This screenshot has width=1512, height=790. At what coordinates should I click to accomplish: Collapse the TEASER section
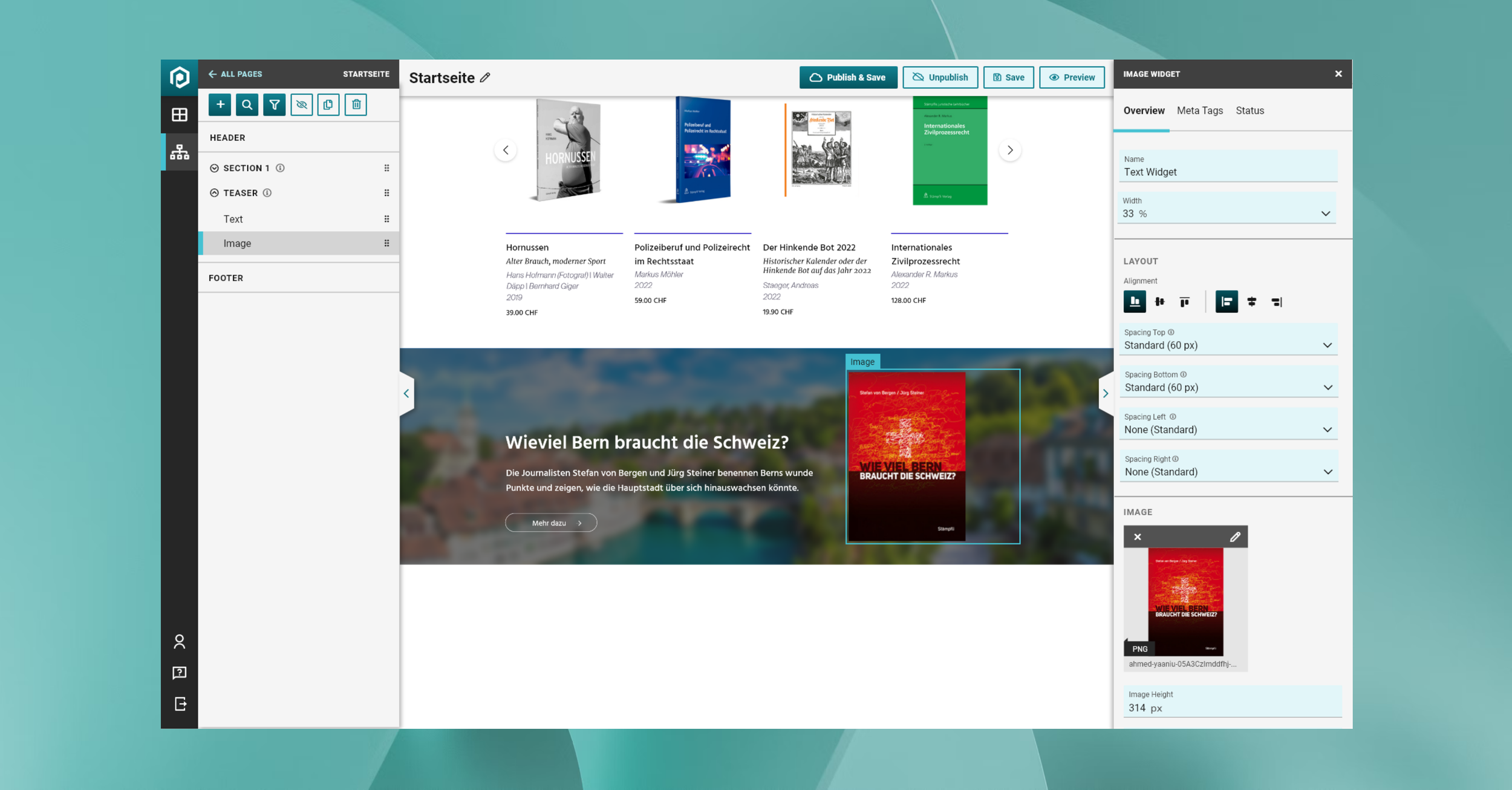tap(214, 193)
